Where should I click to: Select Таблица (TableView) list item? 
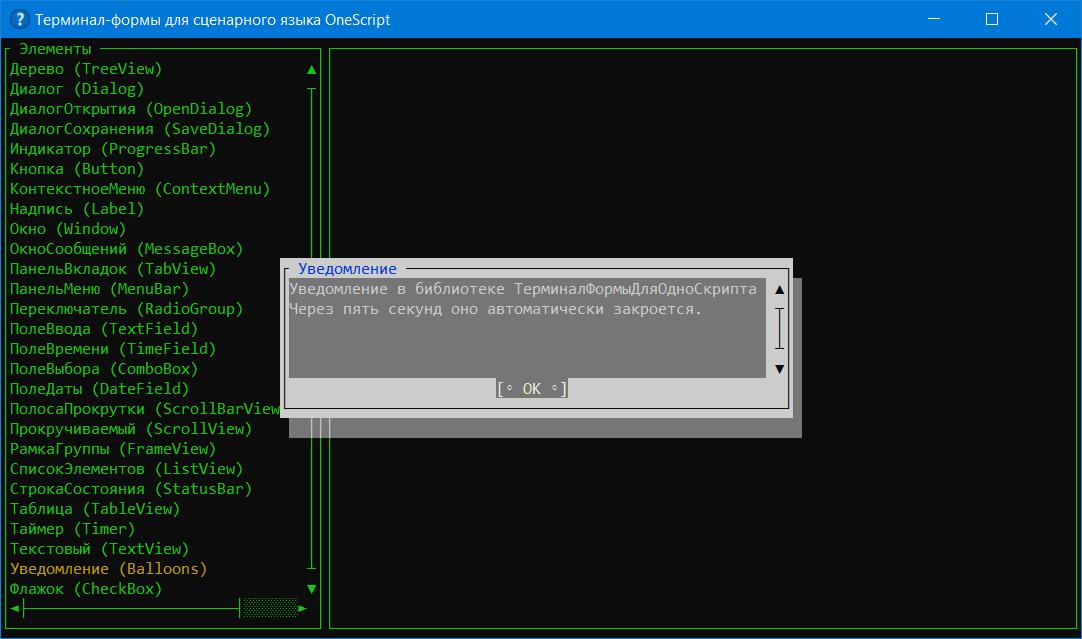tap(95, 509)
